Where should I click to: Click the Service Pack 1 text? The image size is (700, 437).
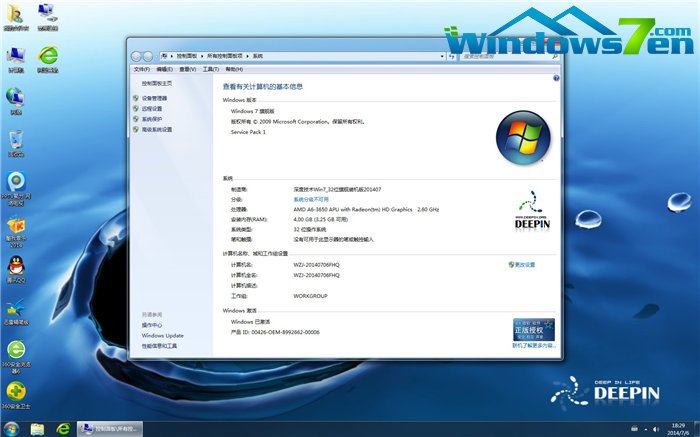click(x=248, y=132)
